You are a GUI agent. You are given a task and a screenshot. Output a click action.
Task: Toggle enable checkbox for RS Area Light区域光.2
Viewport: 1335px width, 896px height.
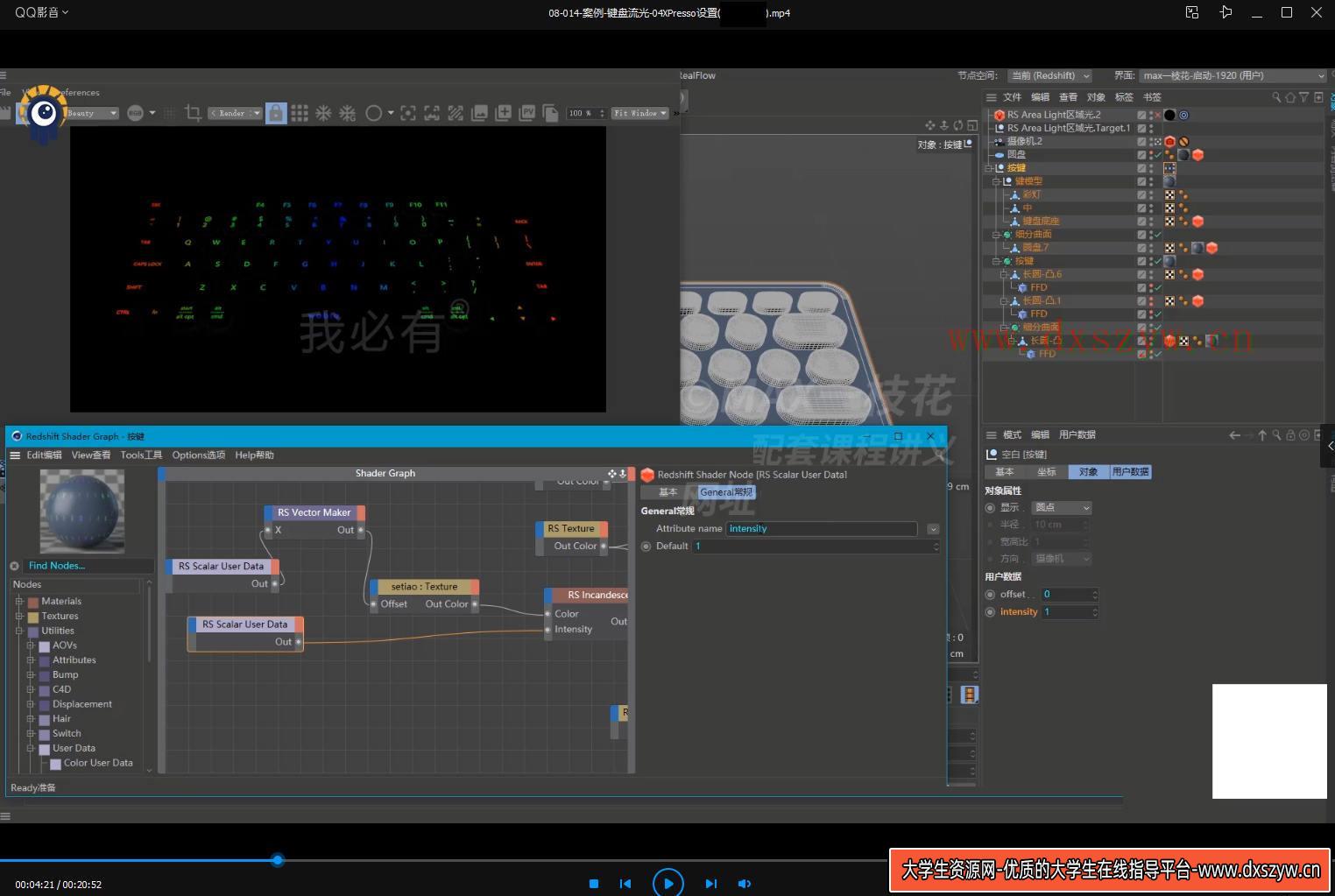tap(1141, 115)
